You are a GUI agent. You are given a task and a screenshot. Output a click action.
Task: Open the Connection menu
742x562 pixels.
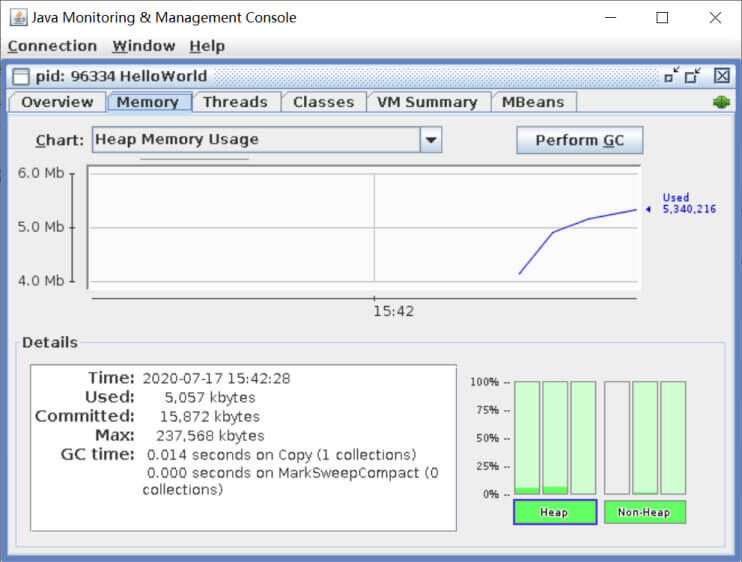[53, 46]
